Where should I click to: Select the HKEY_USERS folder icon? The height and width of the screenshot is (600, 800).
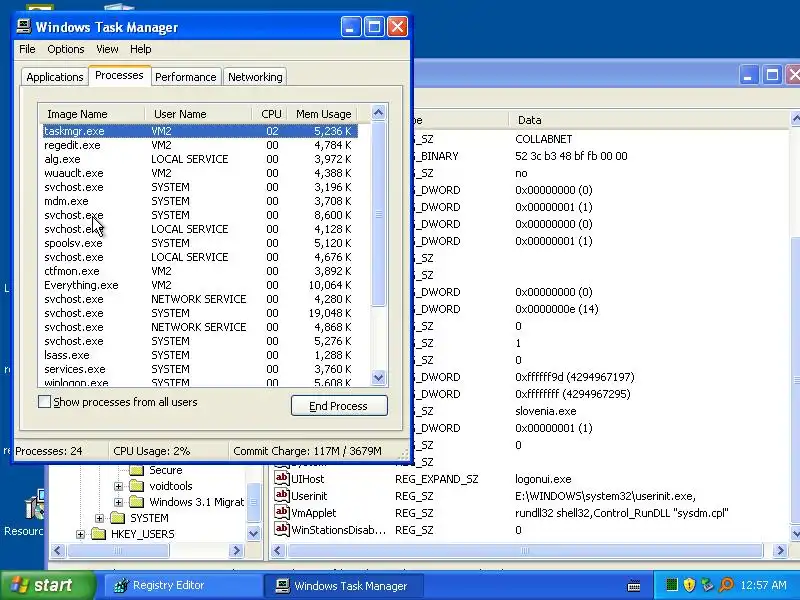pyautogui.click(x=98, y=534)
